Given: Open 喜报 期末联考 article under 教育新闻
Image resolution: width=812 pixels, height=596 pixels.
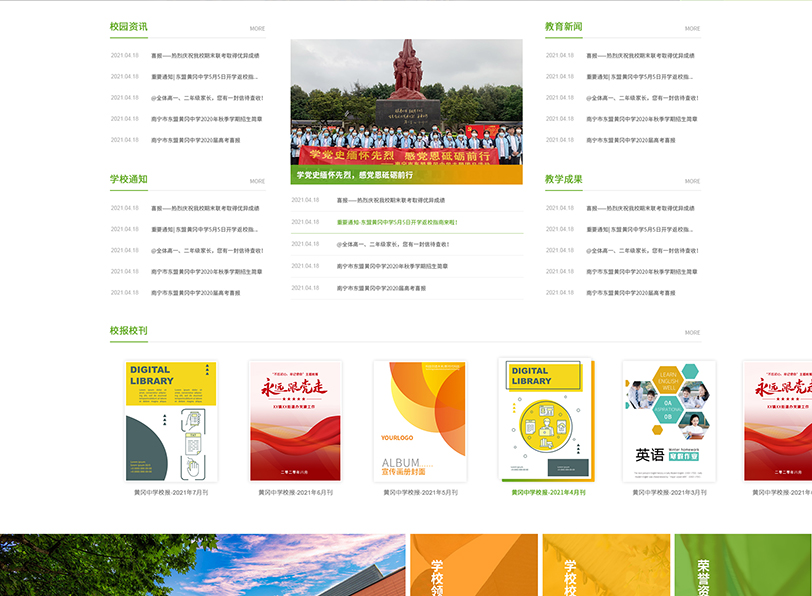Looking at the screenshot, I should (x=640, y=55).
